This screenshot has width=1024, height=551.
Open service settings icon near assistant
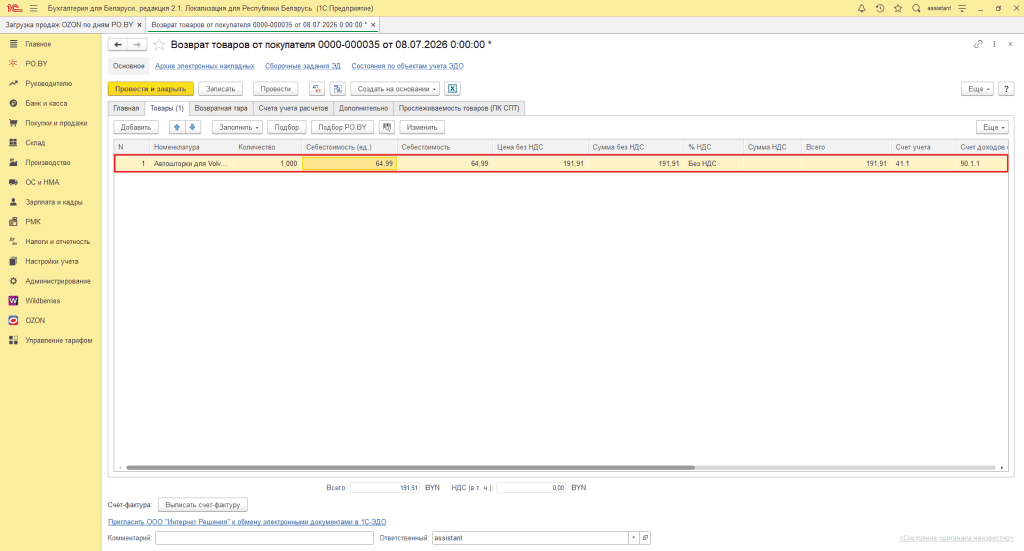tap(962, 8)
